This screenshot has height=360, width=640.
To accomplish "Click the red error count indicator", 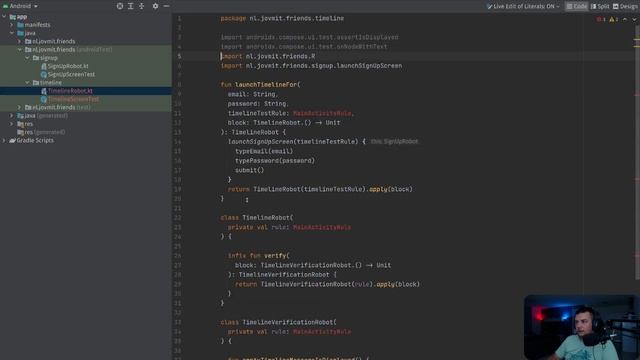I will [601, 19].
